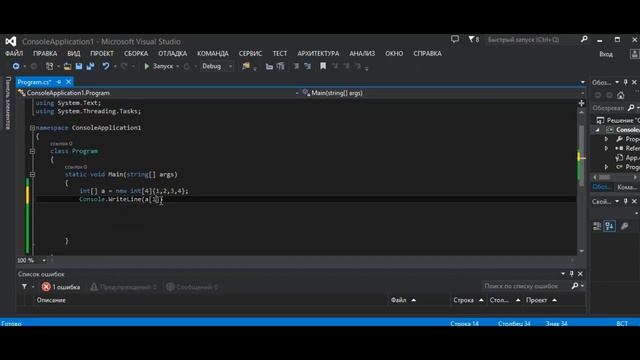The image size is (640, 360).
Task: Collapse the static void Main method block
Action: [32, 174]
